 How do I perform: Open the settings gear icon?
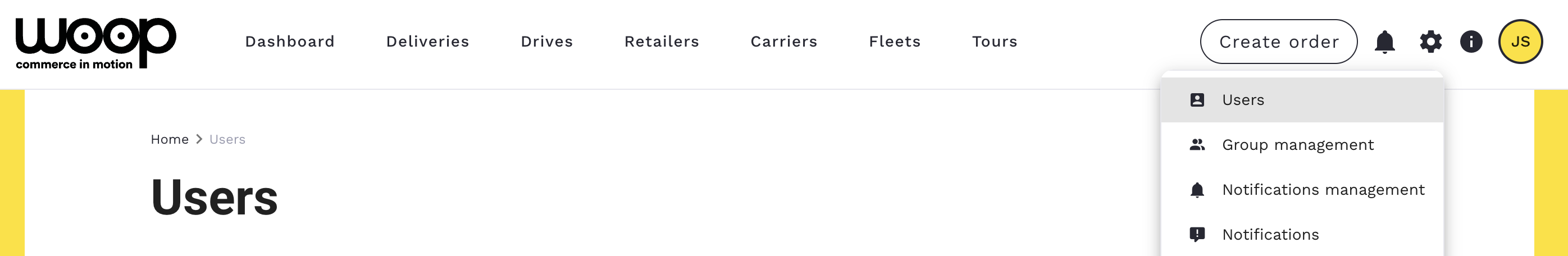[1430, 42]
